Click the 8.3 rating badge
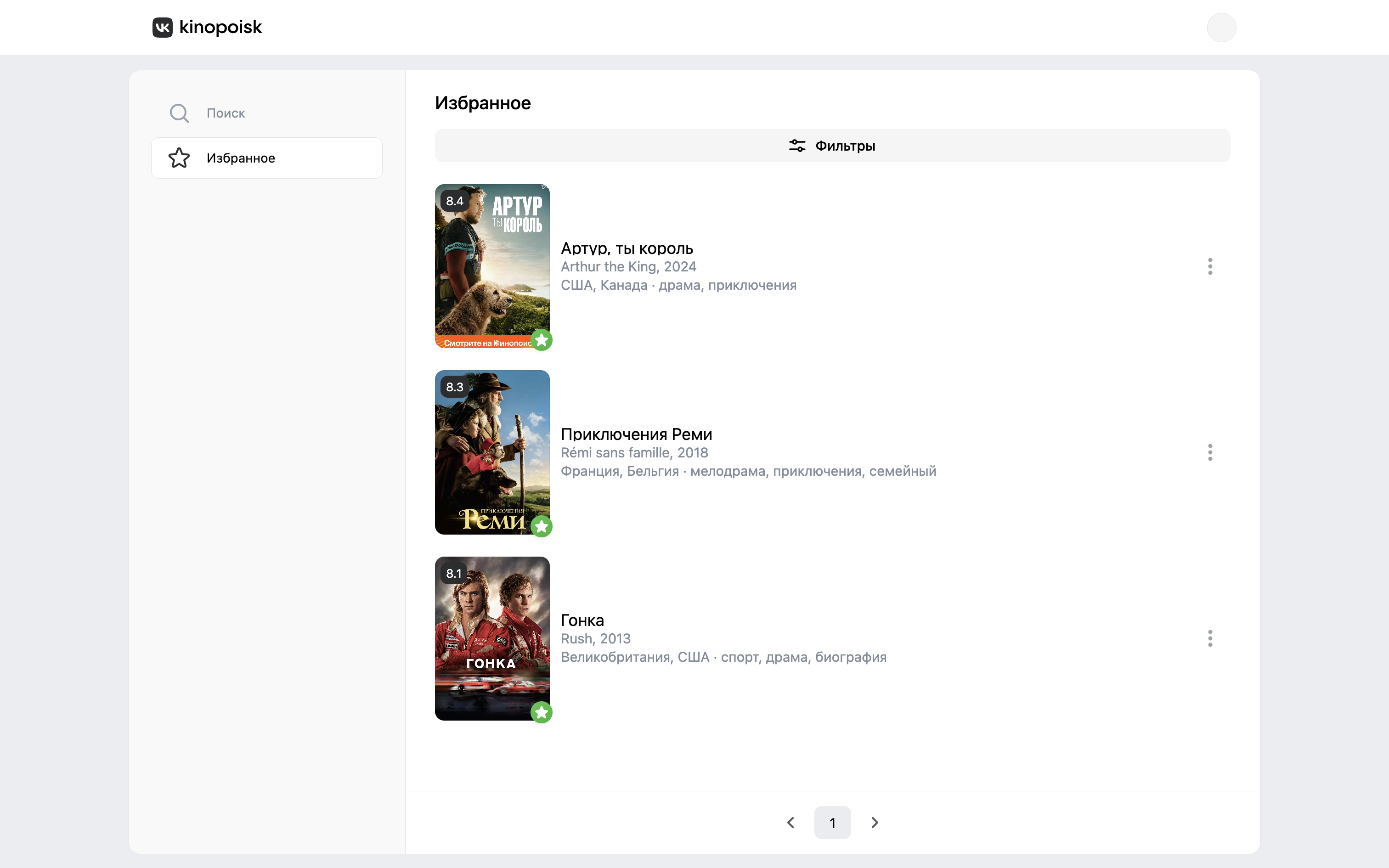Image resolution: width=1389 pixels, height=868 pixels. point(455,387)
